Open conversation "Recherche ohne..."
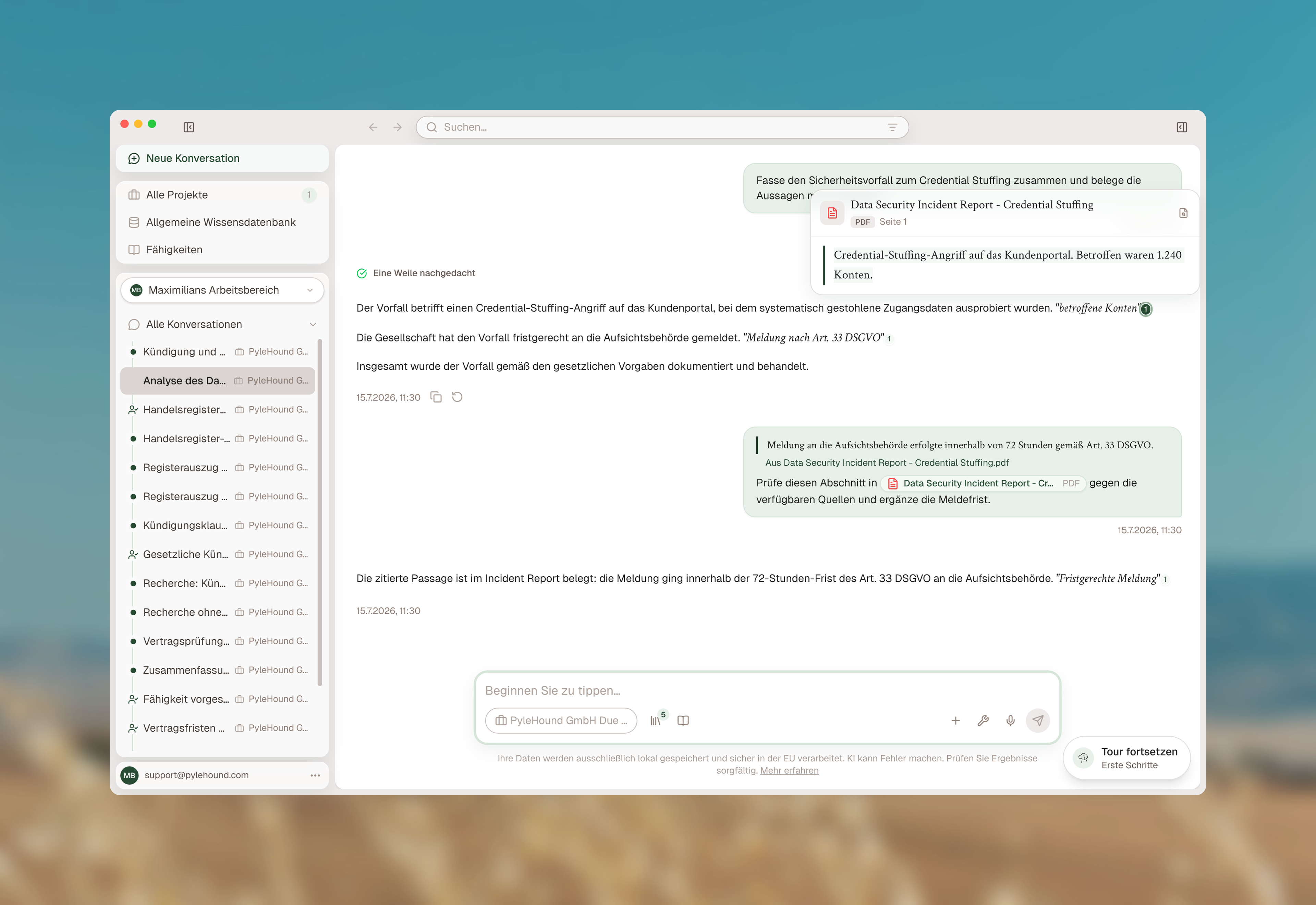The image size is (1316, 905). 218,612
